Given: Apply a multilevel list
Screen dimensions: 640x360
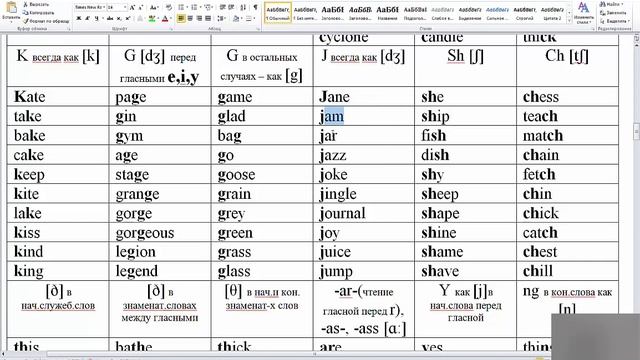Looking at the screenshot, I should pos(208,7).
